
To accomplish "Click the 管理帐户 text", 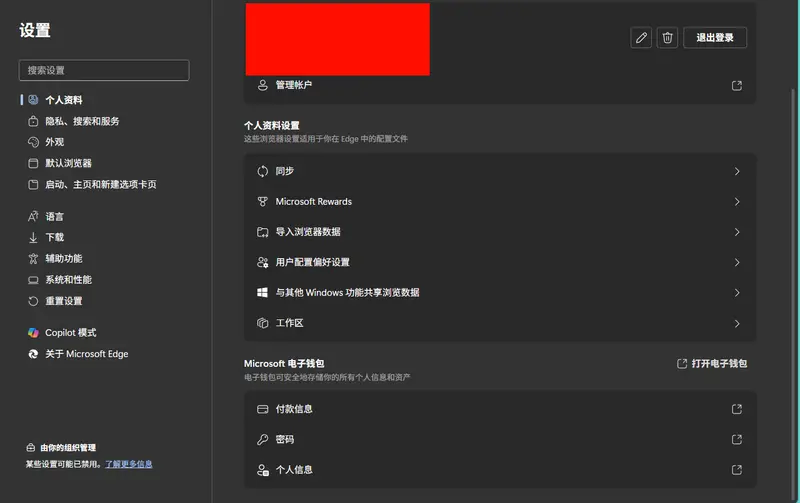I will tap(294, 85).
